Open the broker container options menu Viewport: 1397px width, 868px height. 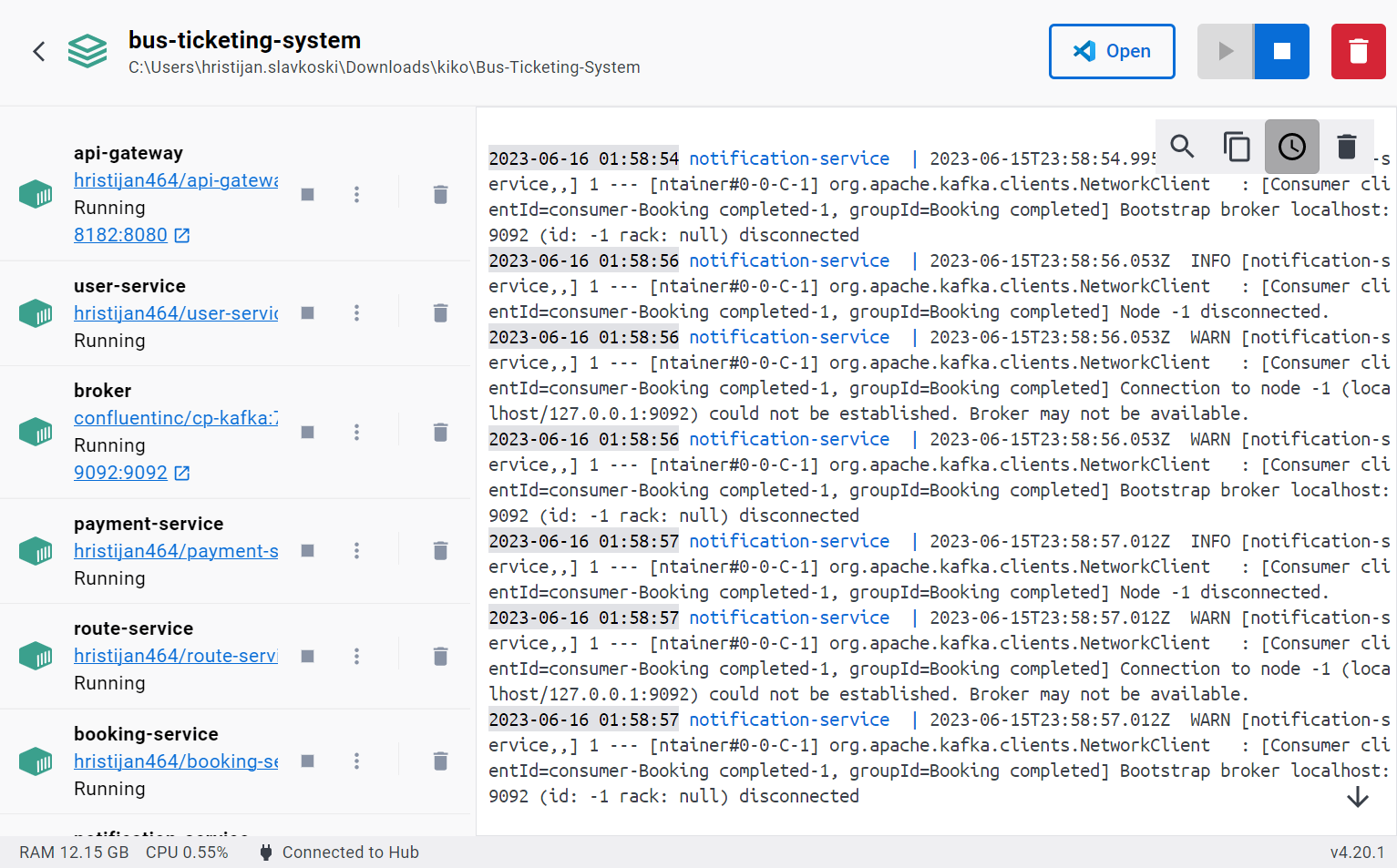356,432
